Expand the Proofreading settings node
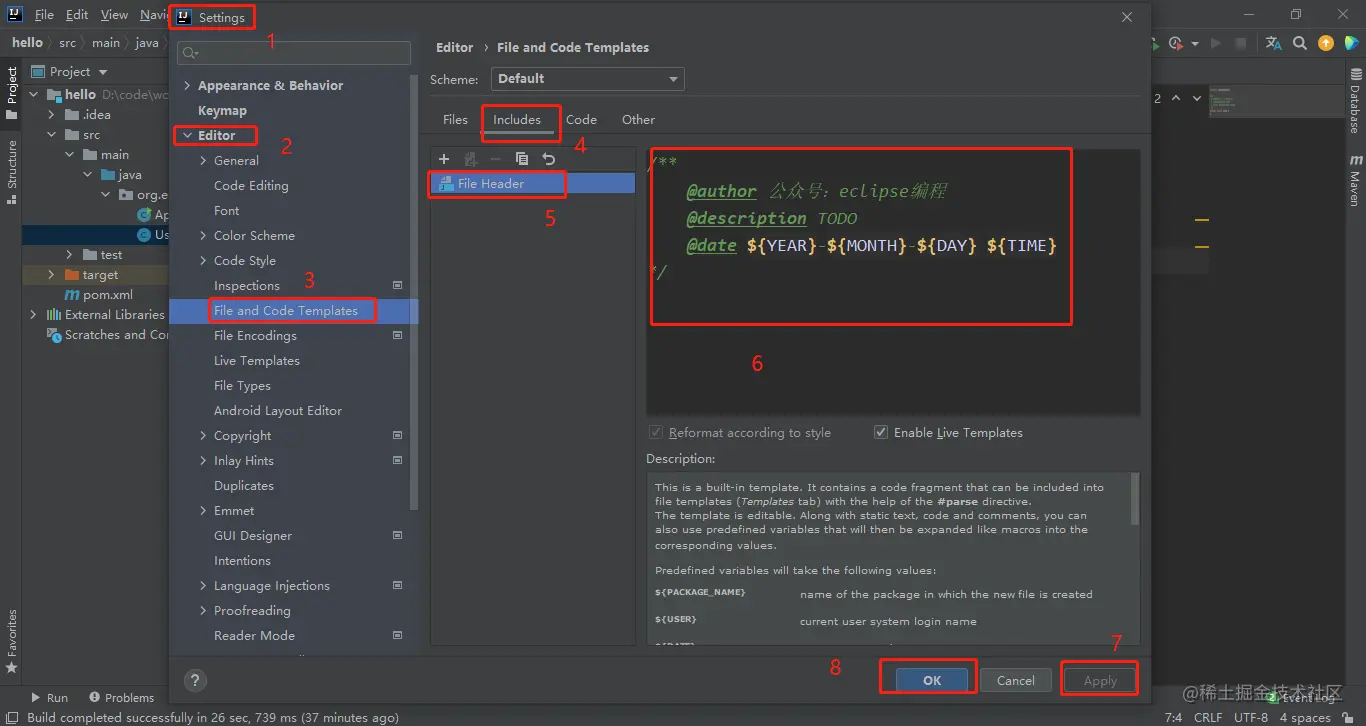This screenshot has height=726, width=1366. pos(203,610)
